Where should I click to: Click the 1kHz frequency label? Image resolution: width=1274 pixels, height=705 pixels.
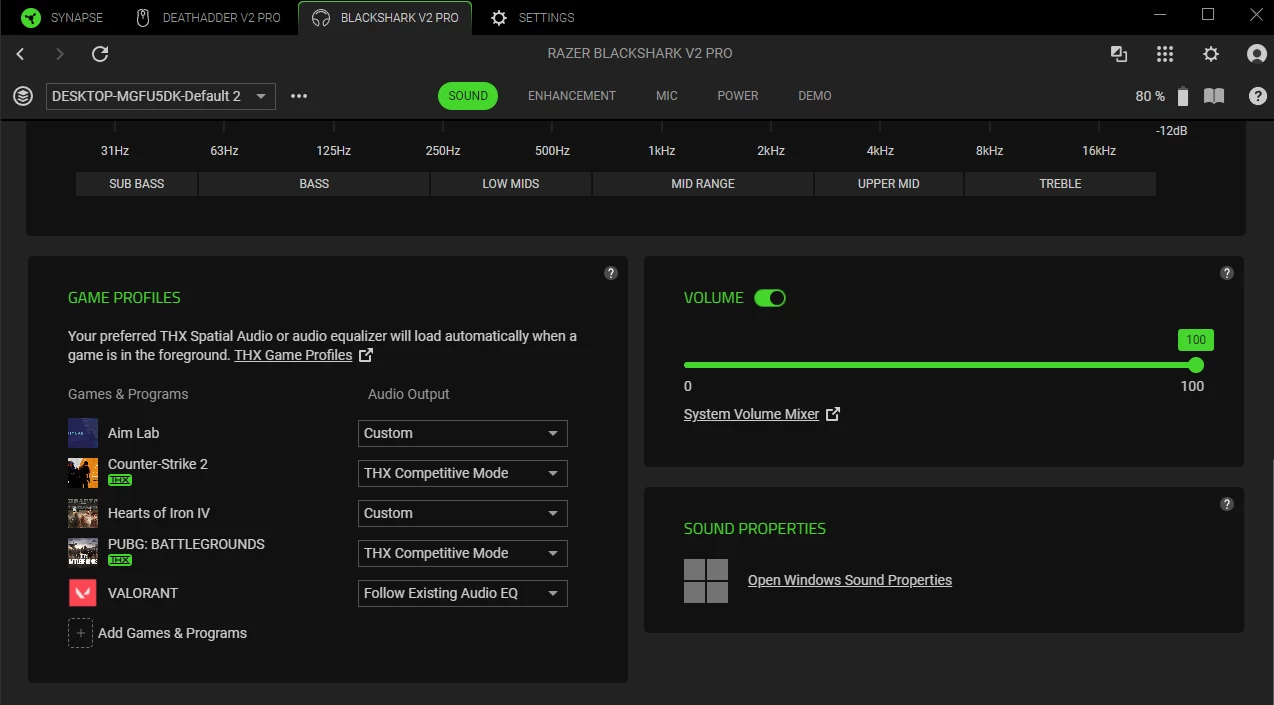click(x=661, y=151)
